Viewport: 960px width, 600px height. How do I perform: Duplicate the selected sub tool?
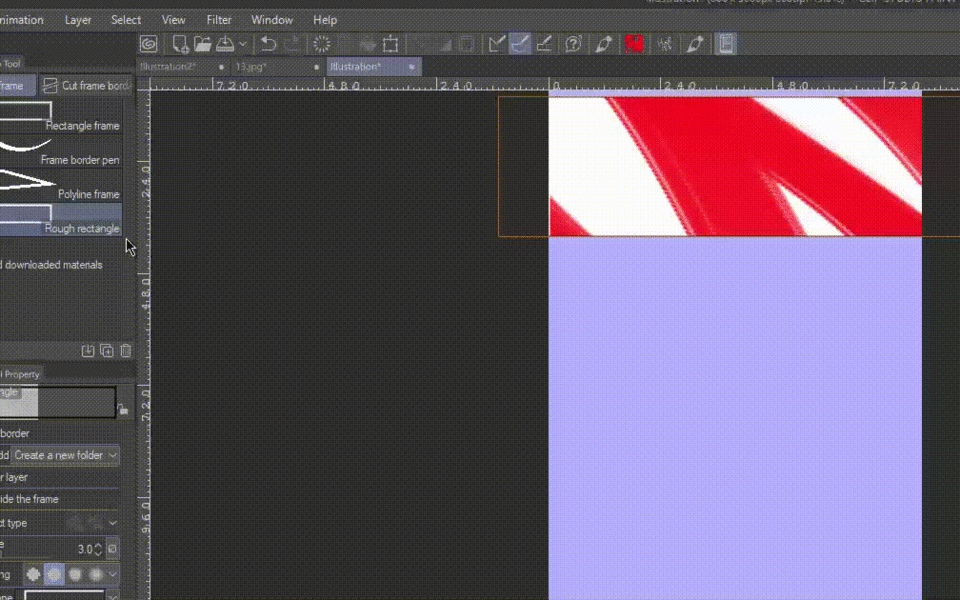click(x=107, y=351)
